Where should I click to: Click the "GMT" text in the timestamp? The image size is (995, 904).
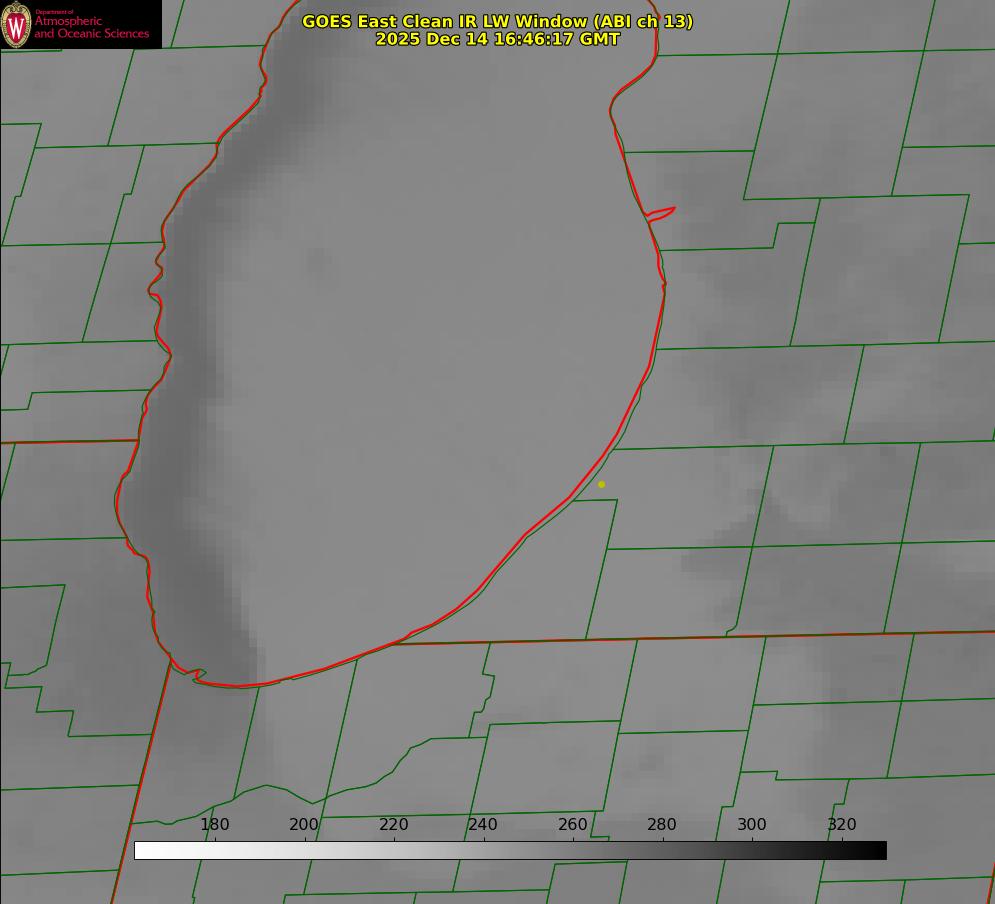click(599, 39)
